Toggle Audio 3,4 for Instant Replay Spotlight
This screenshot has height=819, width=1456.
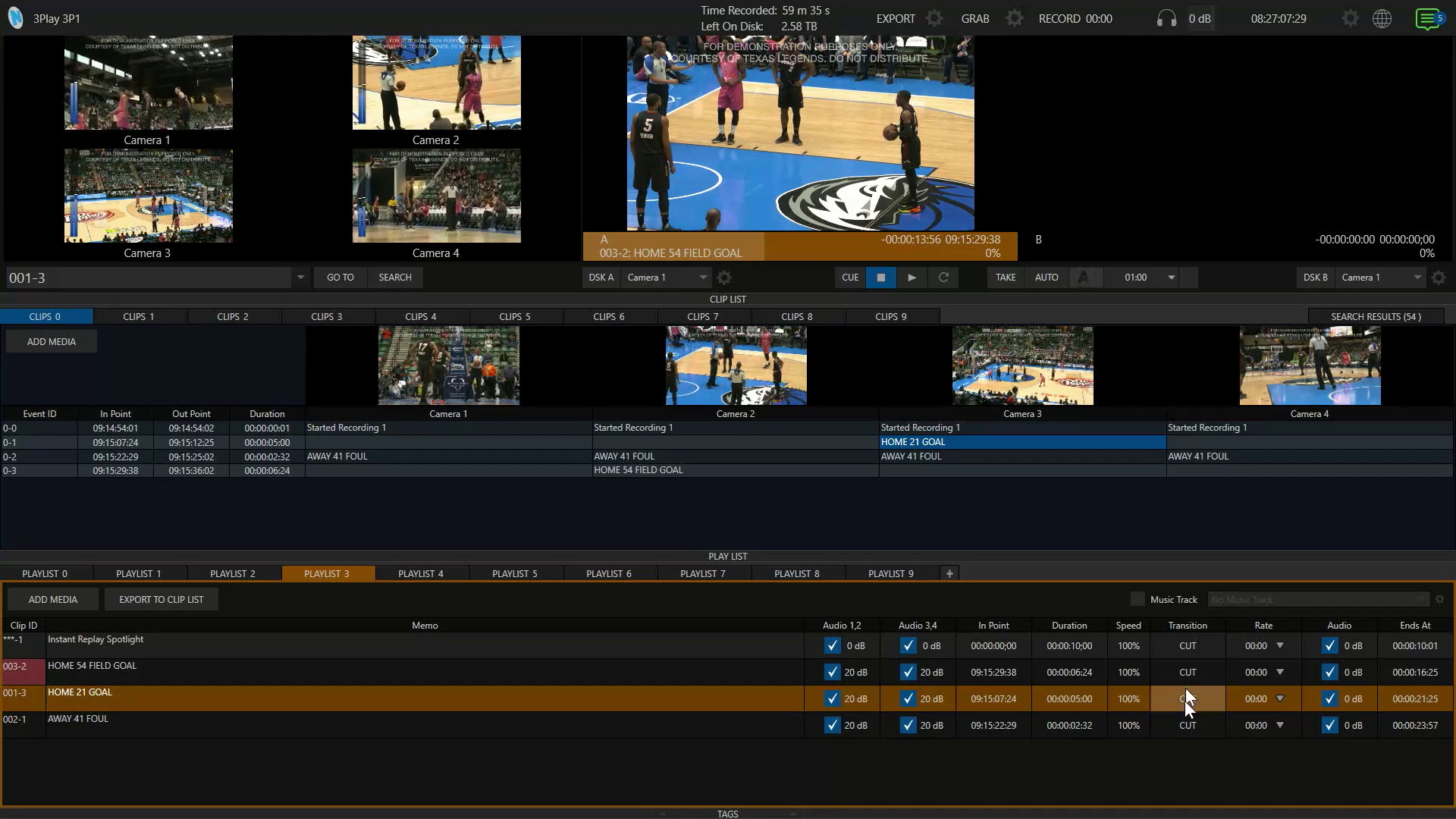[x=908, y=646]
